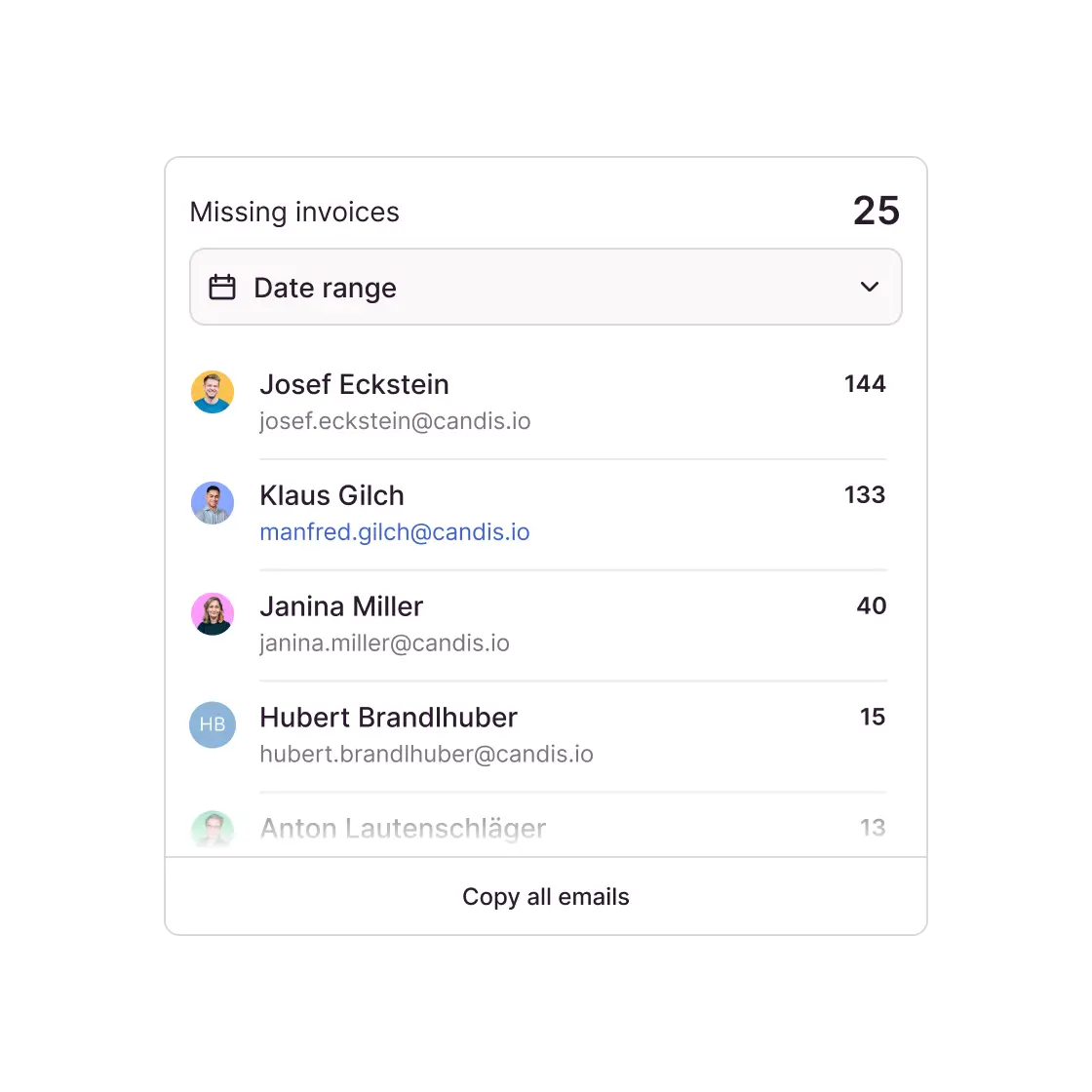Click Janina Miller's avatar photo
Screen dimensions: 1092x1092
point(213,614)
